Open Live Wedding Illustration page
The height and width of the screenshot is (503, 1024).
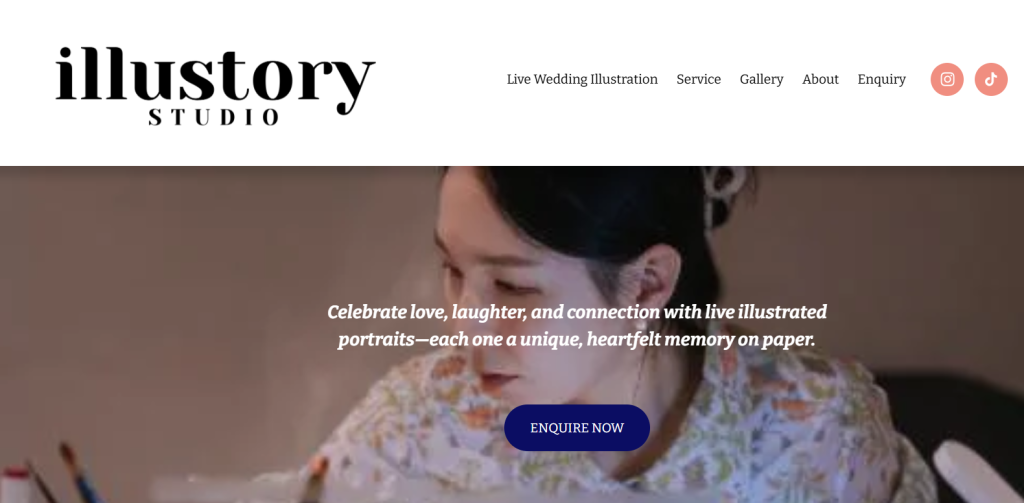(x=582, y=80)
